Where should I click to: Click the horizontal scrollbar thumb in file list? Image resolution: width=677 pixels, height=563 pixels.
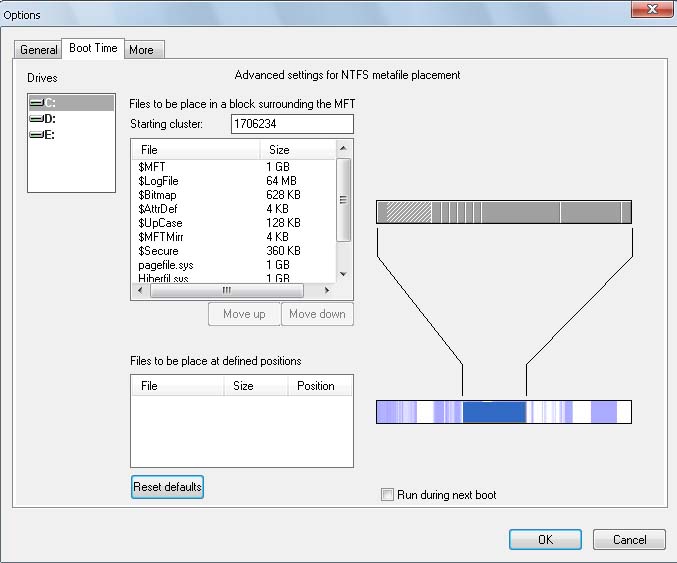[227, 290]
